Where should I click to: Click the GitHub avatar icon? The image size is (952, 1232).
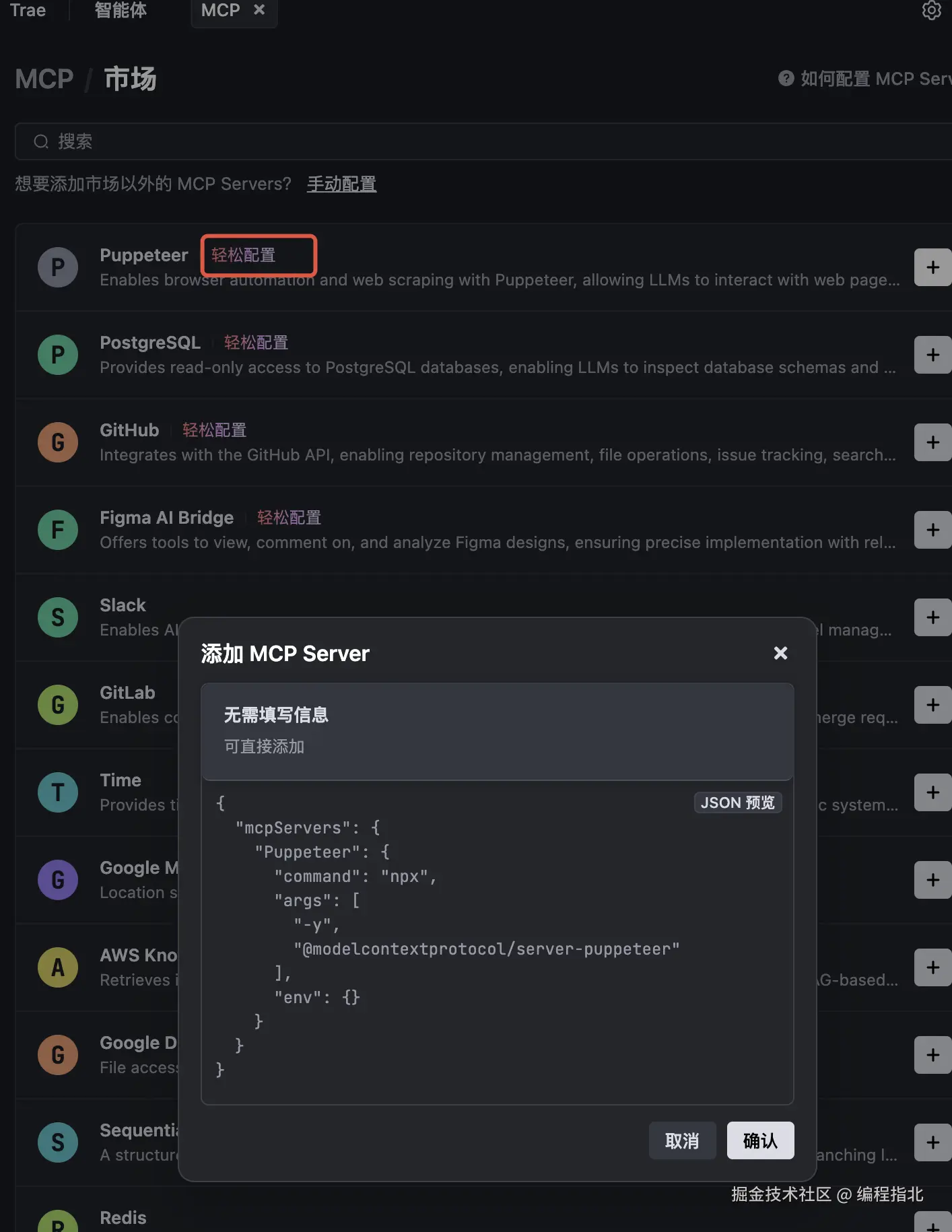(x=58, y=442)
